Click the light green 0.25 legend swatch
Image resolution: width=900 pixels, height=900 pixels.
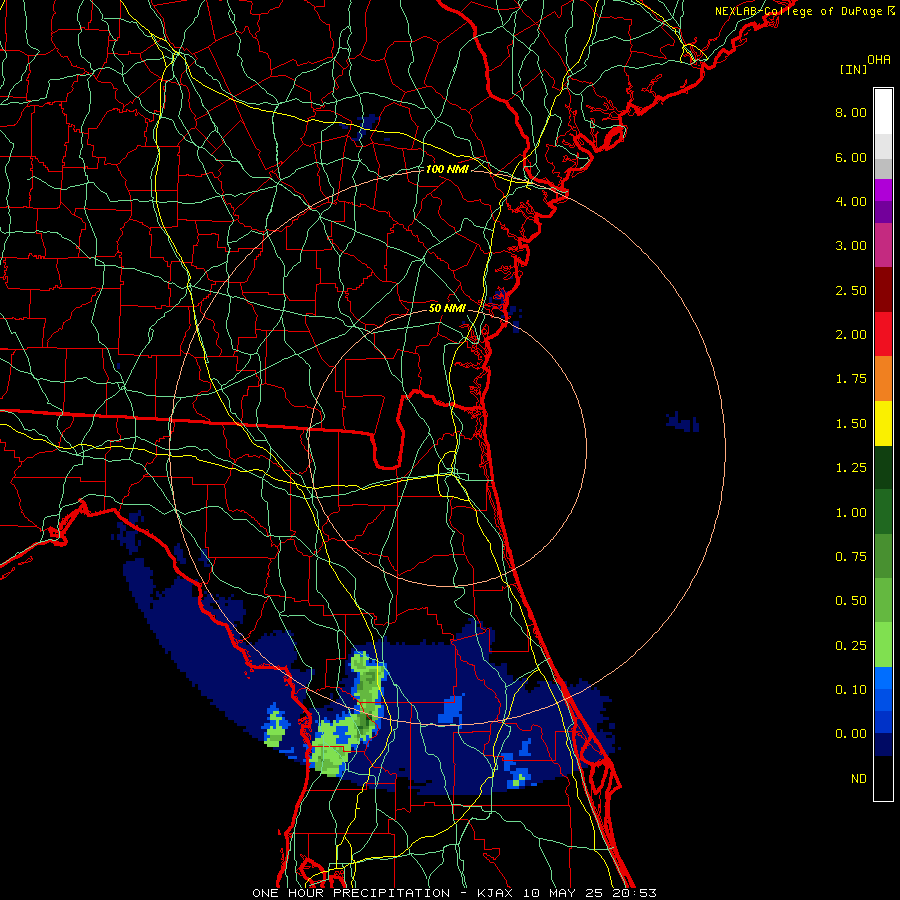[x=883, y=645]
